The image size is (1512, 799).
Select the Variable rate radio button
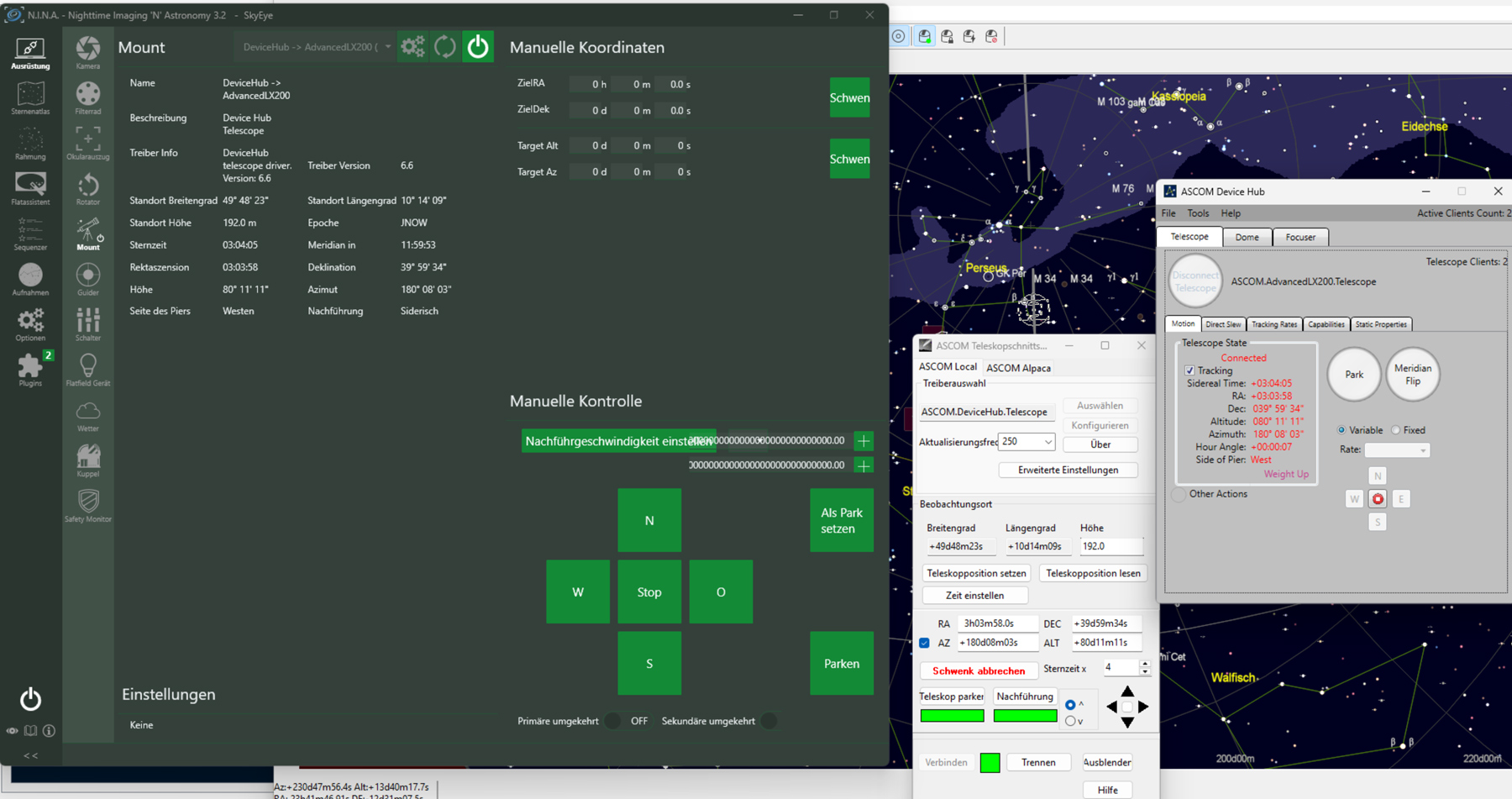(x=1341, y=430)
